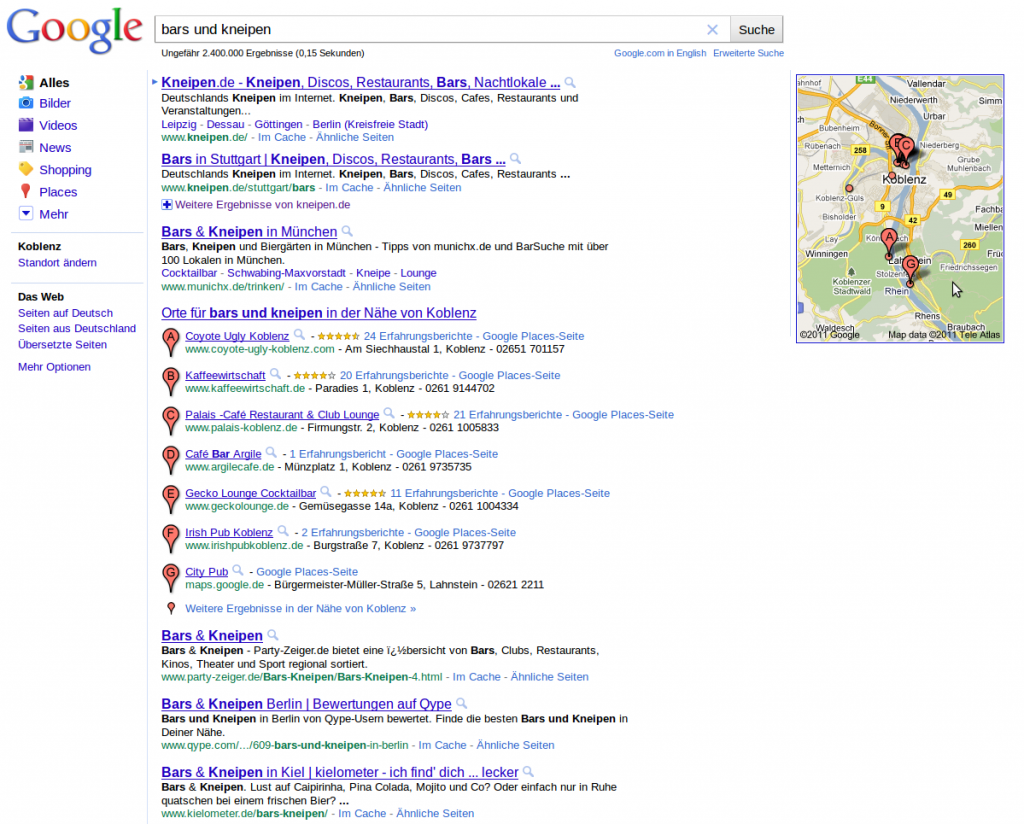Click the Suche button

[x=756, y=29]
